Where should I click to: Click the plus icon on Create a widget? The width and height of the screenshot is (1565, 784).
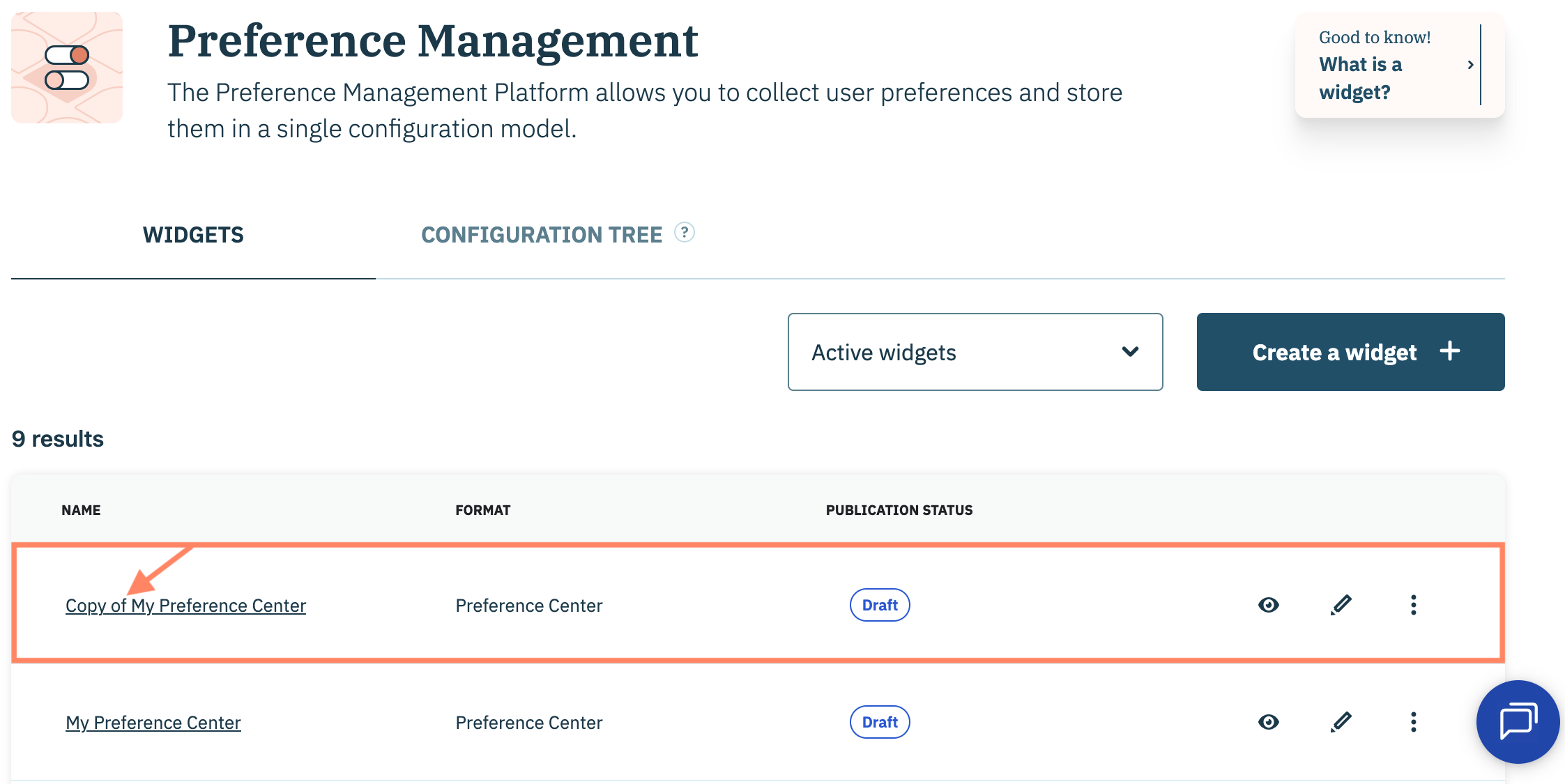click(1450, 351)
